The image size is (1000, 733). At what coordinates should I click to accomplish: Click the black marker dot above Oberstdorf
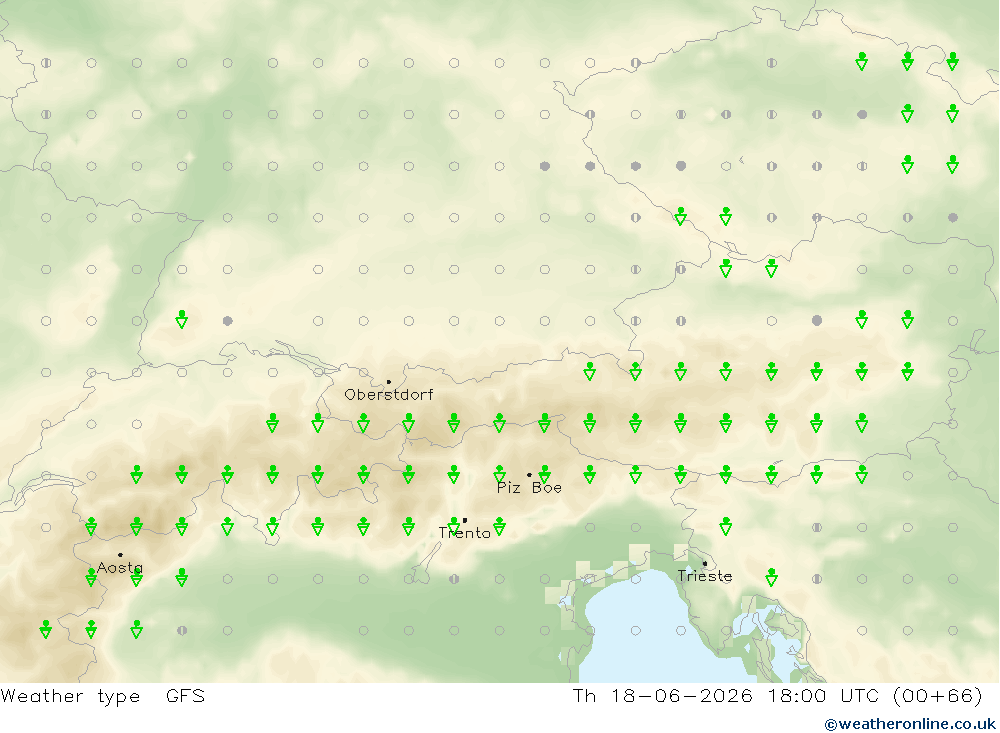[x=389, y=382]
